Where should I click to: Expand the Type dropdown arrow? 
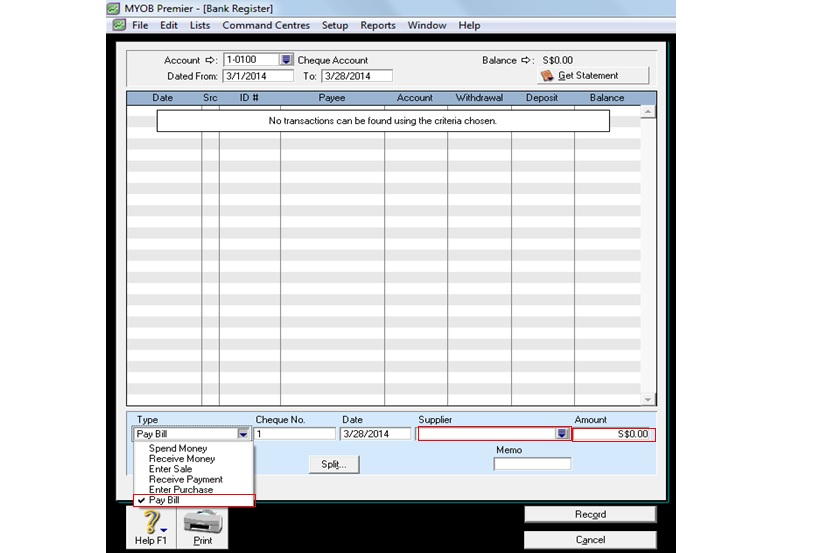(x=243, y=434)
